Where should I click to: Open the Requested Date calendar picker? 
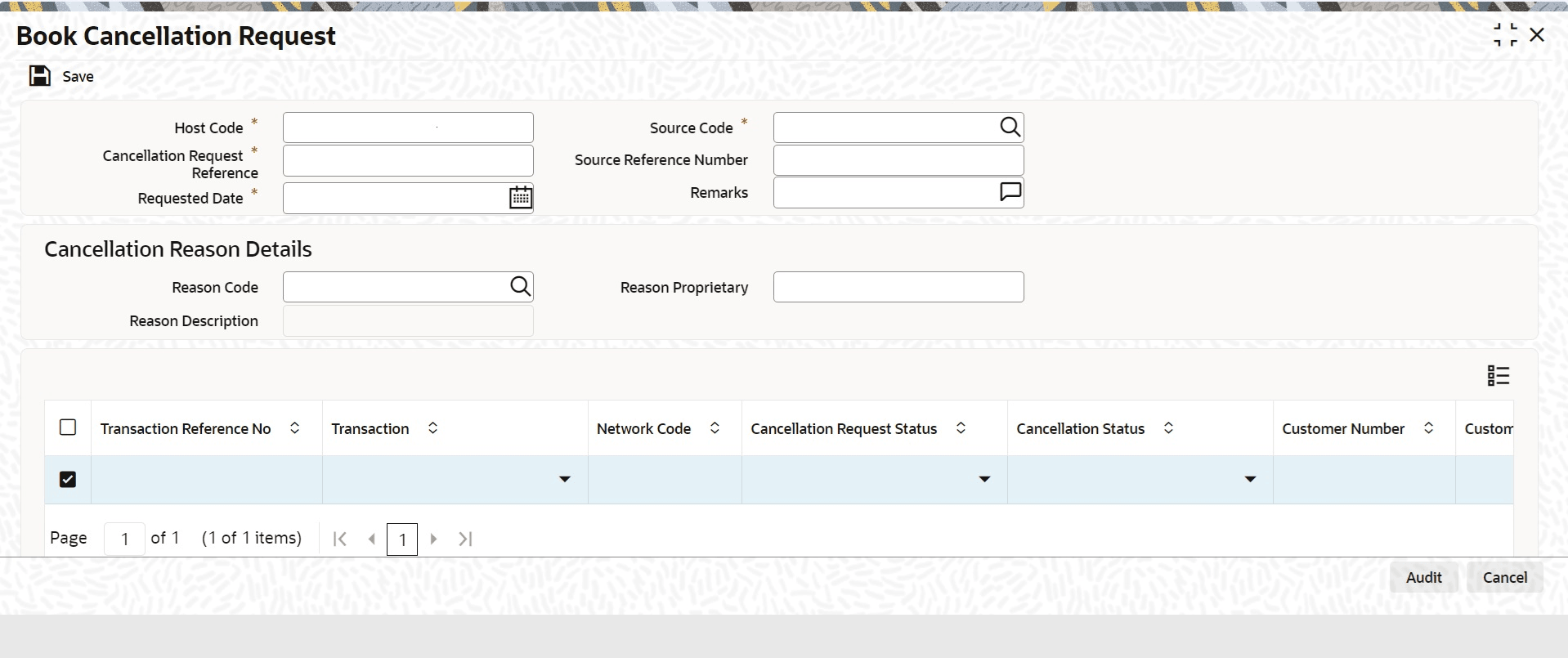click(x=521, y=197)
